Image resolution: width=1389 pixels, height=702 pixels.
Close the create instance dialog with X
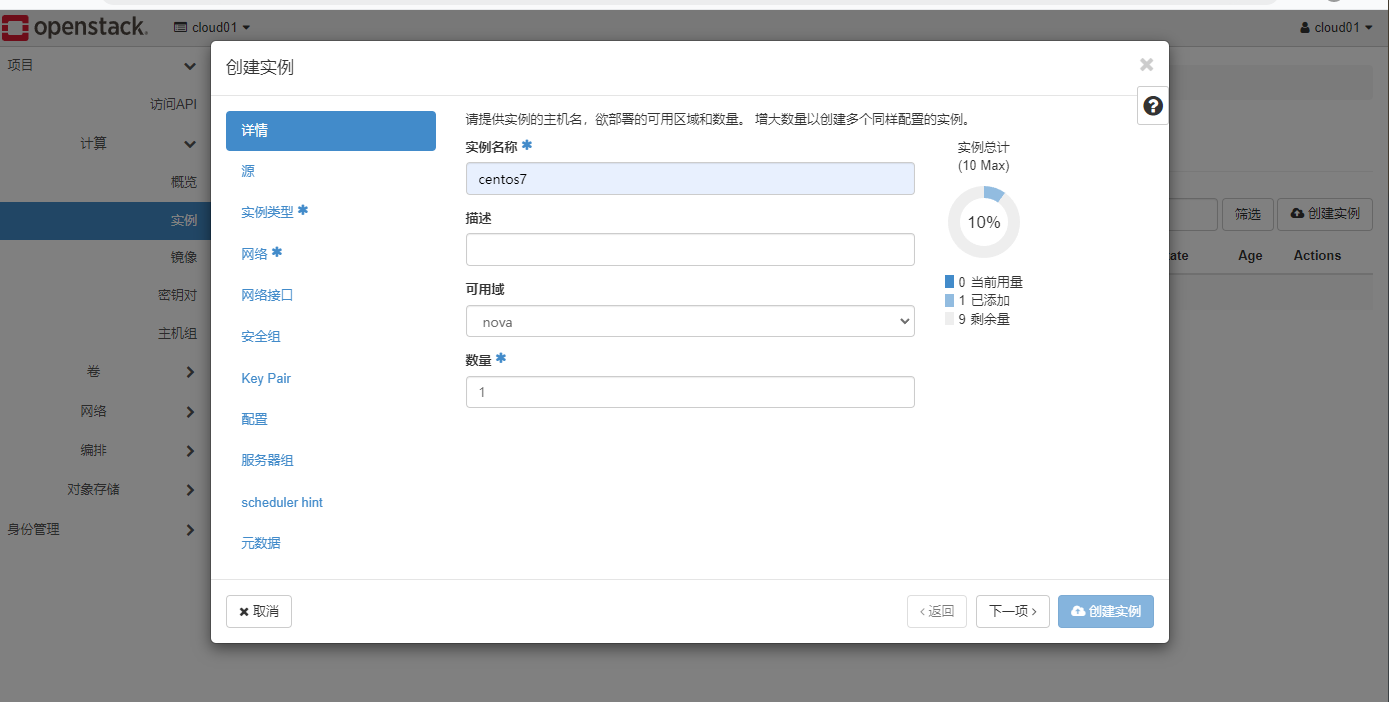pos(1146,65)
